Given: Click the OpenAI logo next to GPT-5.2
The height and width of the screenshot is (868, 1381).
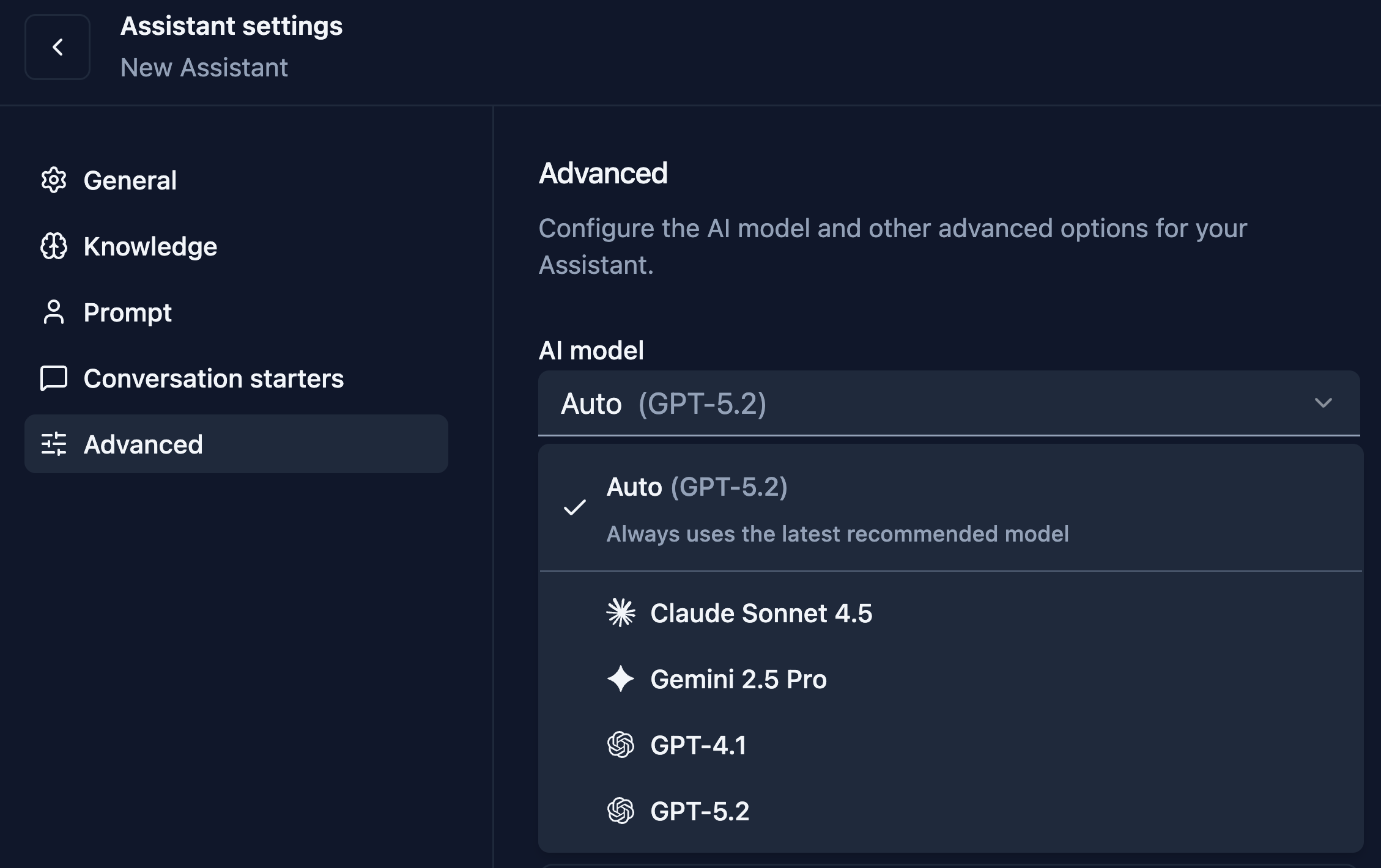Looking at the screenshot, I should (620, 811).
